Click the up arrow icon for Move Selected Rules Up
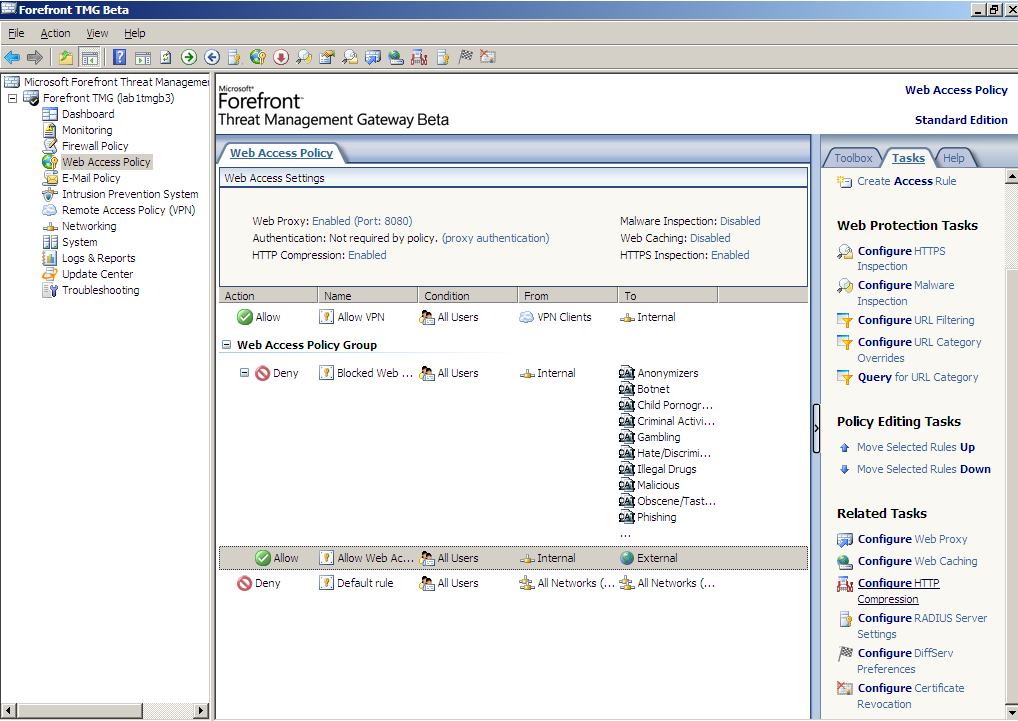 844,447
